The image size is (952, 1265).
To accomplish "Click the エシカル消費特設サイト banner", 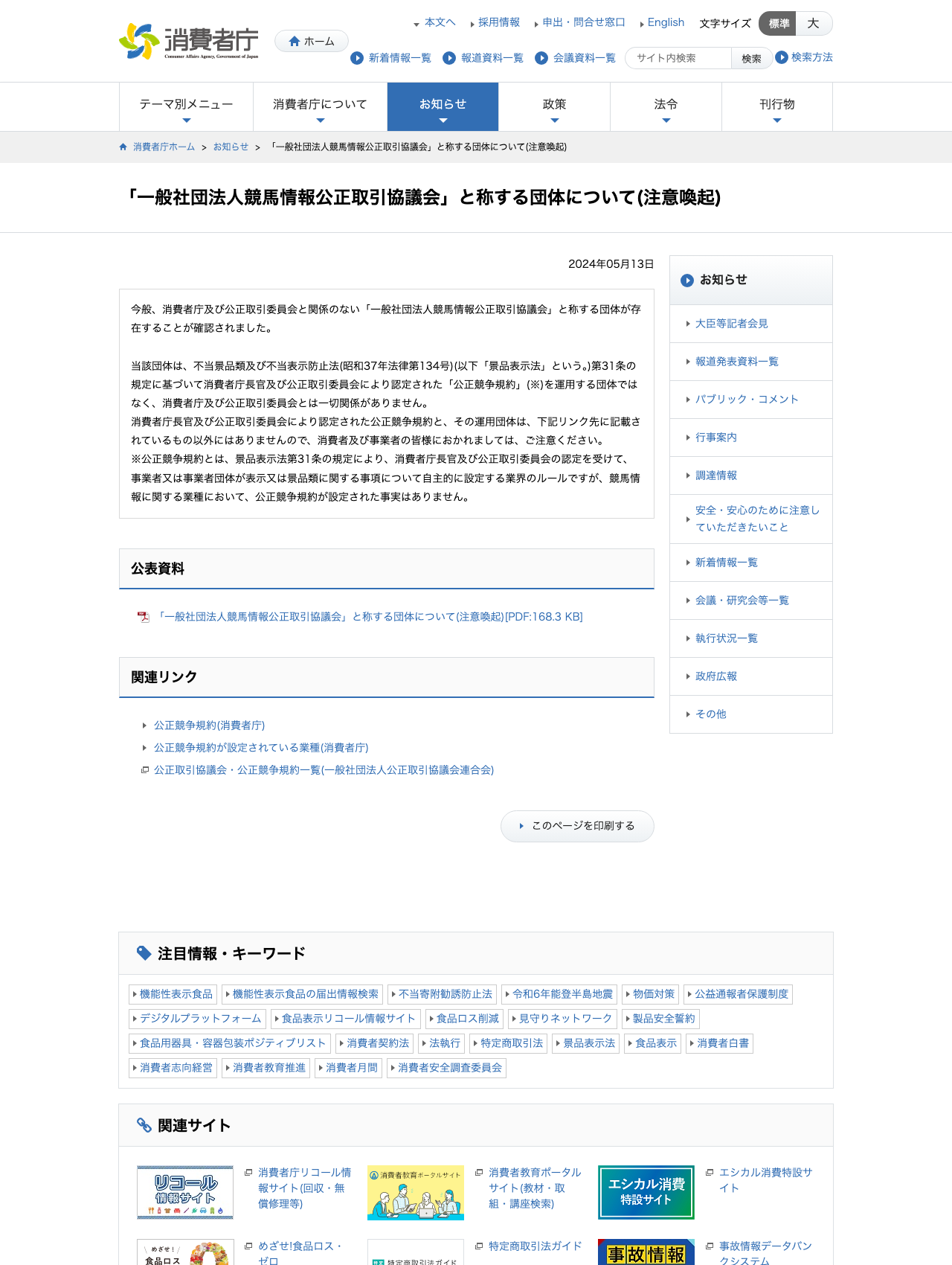I will pyautogui.click(x=646, y=1192).
